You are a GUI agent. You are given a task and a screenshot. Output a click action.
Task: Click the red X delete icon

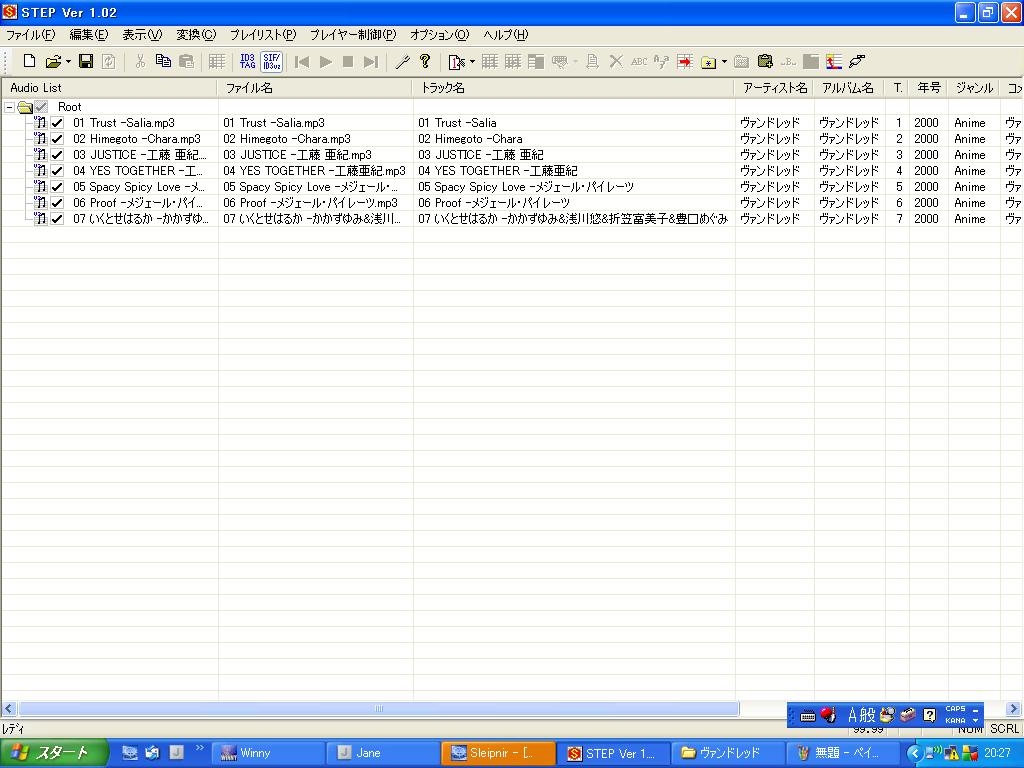click(616, 61)
